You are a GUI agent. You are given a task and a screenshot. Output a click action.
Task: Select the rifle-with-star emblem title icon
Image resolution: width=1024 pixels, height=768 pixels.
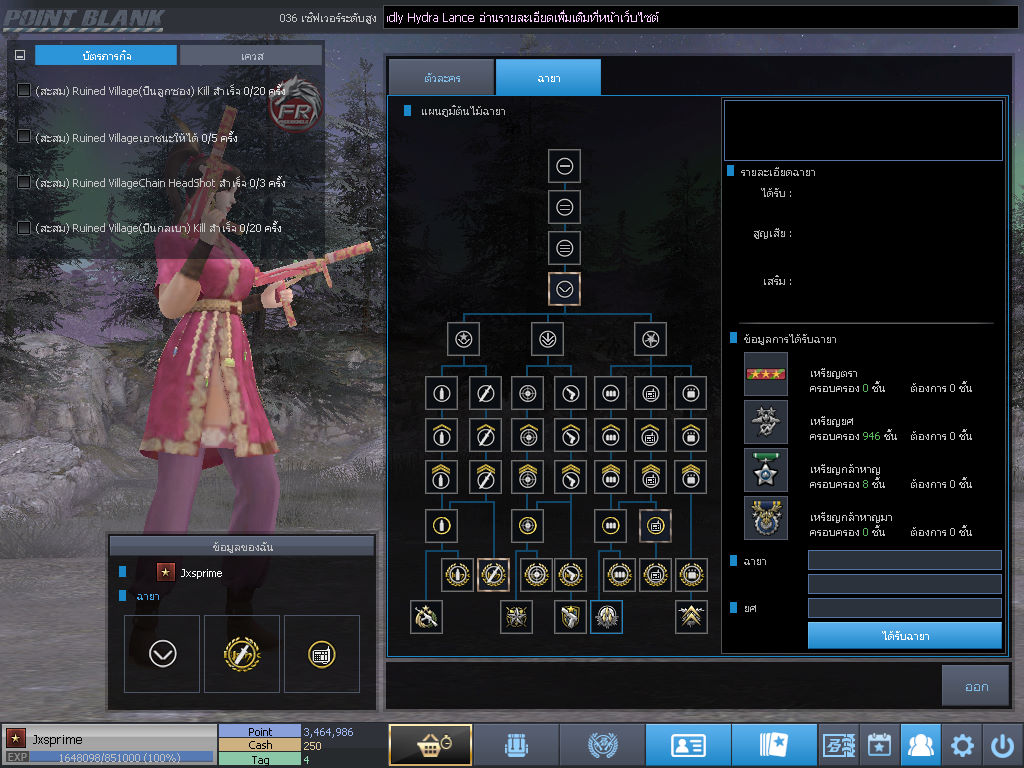[426, 616]
